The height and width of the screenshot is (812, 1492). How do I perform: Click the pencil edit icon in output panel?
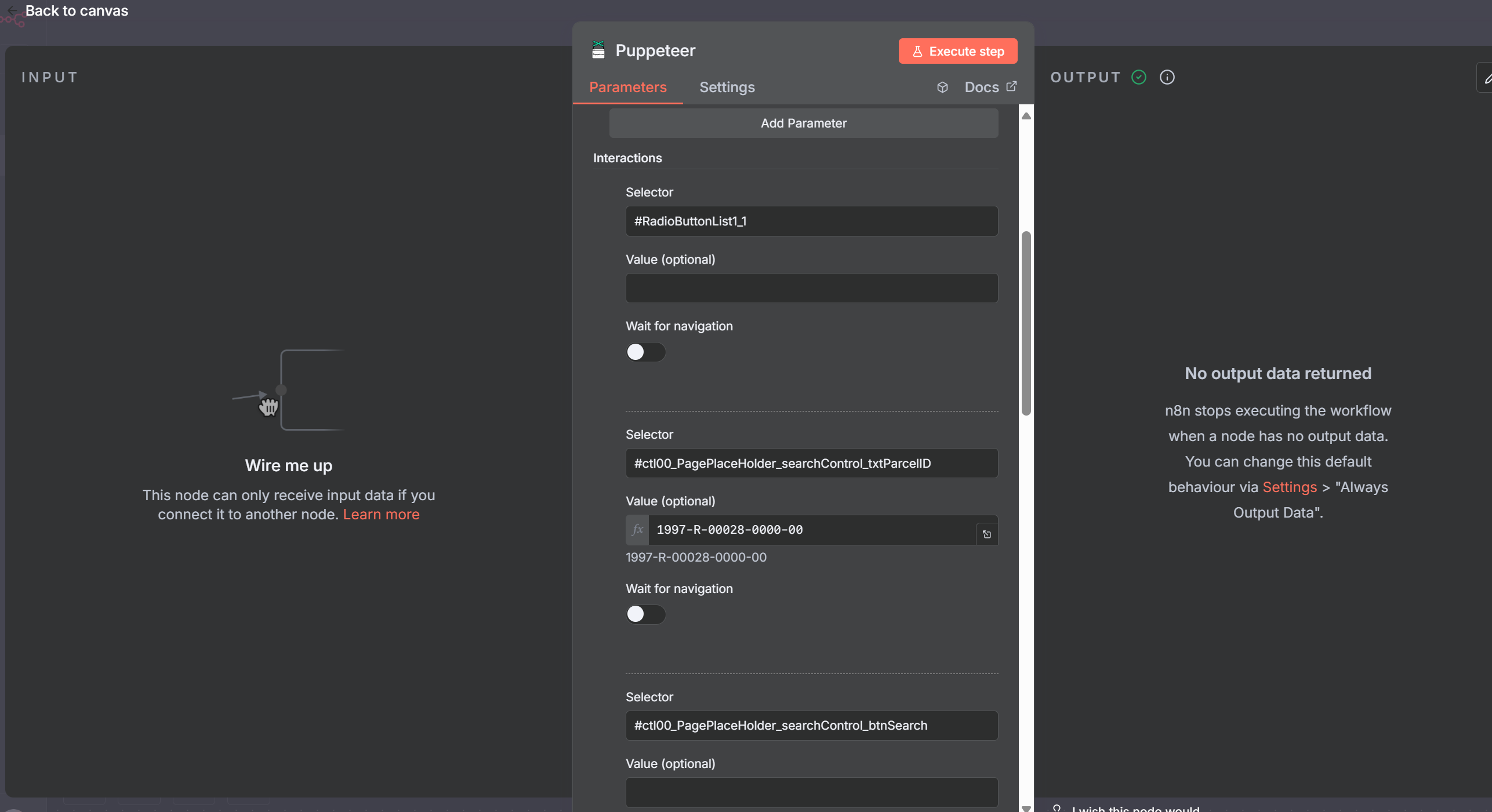pos(1487,78)
